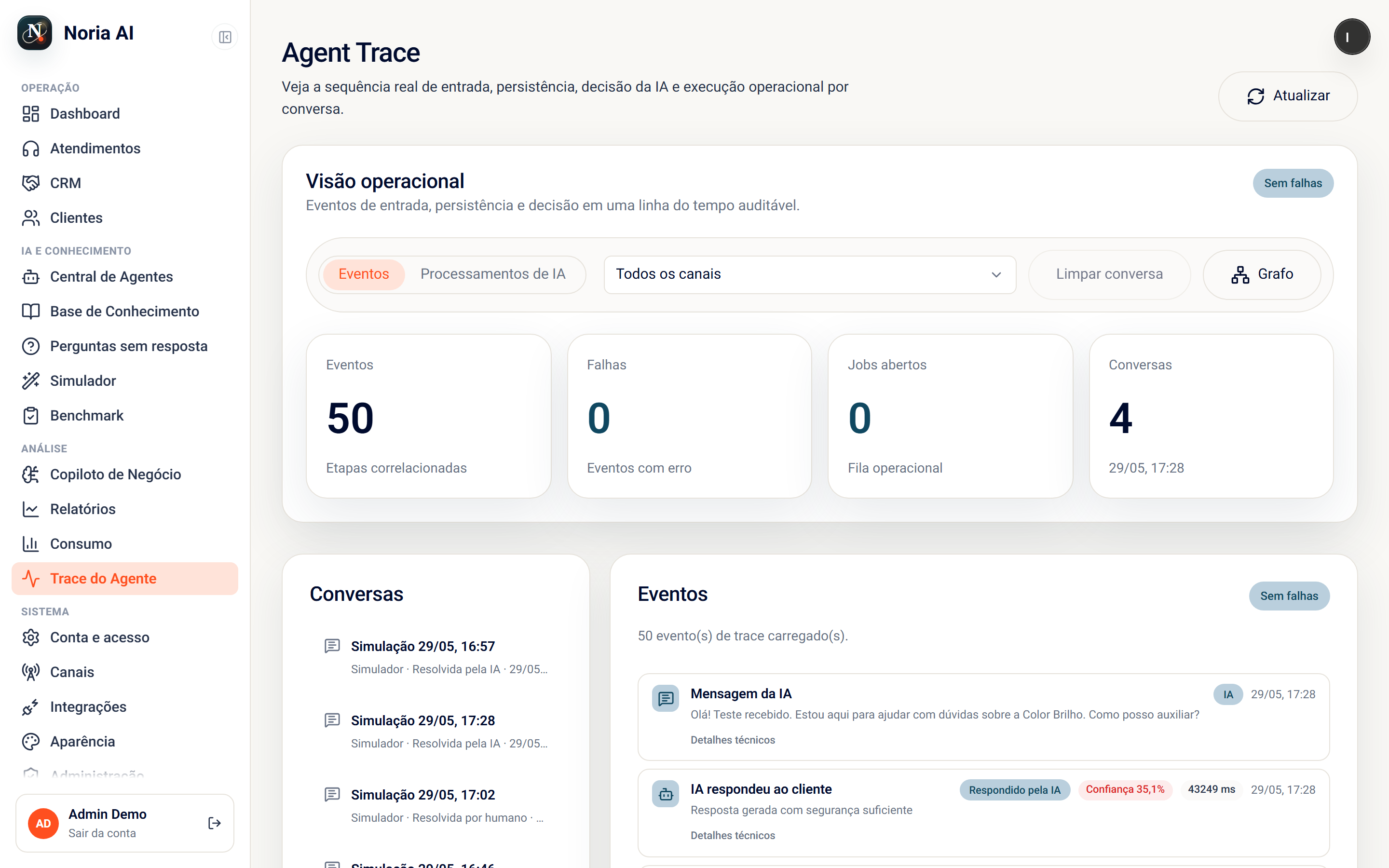Open Consumo bar chart icon

(30, 543)
